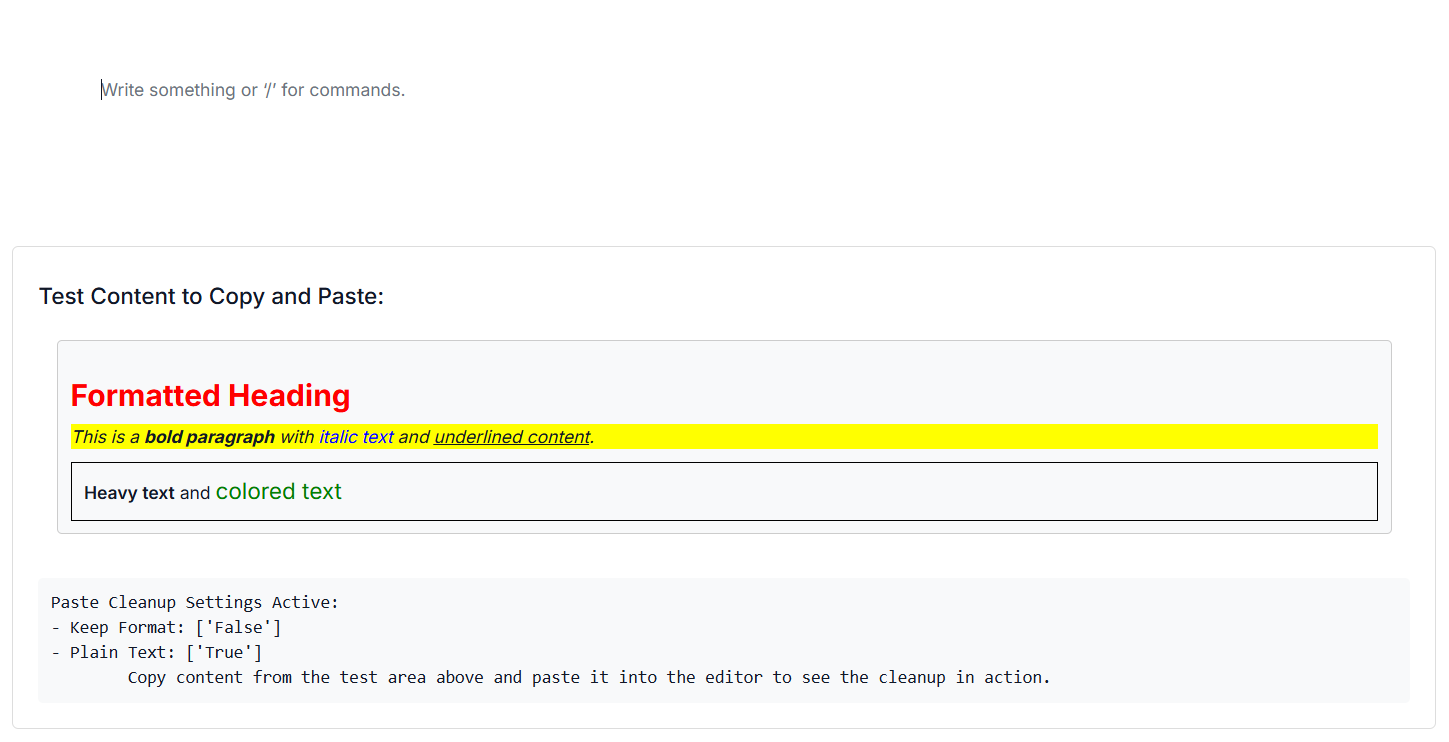Click the 'Test Content to Copy and Paste' title
This screenshot has height=742, width=1449.
point(211,297)
